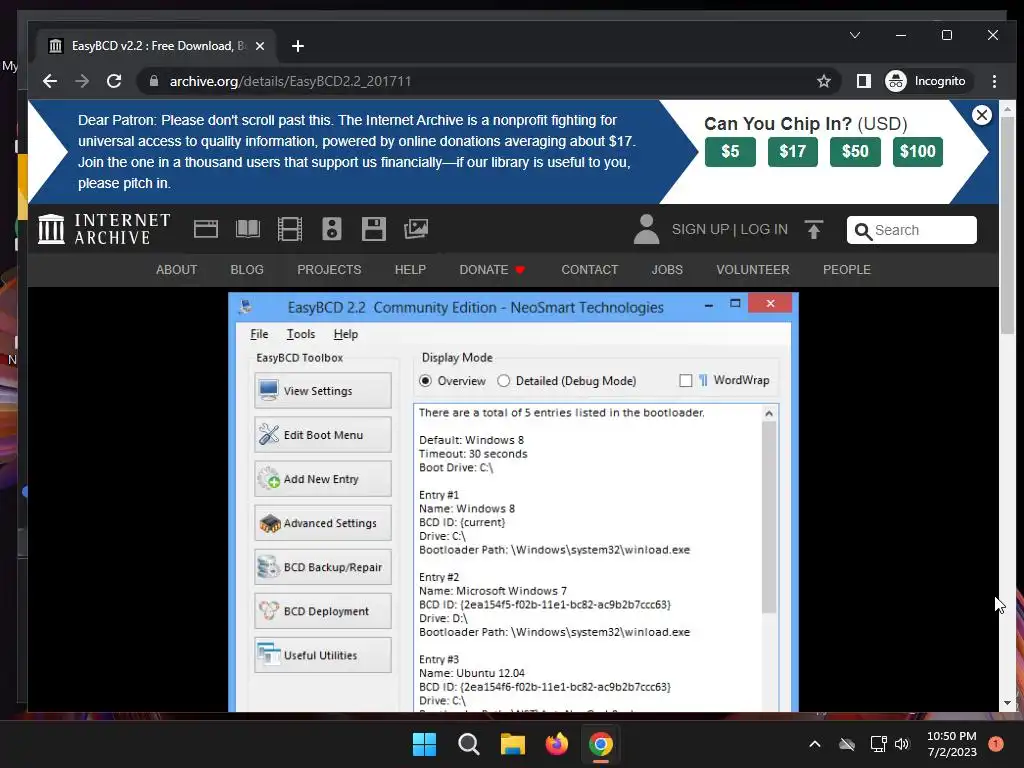Click the user avatar icon

[x=647, y=229]
